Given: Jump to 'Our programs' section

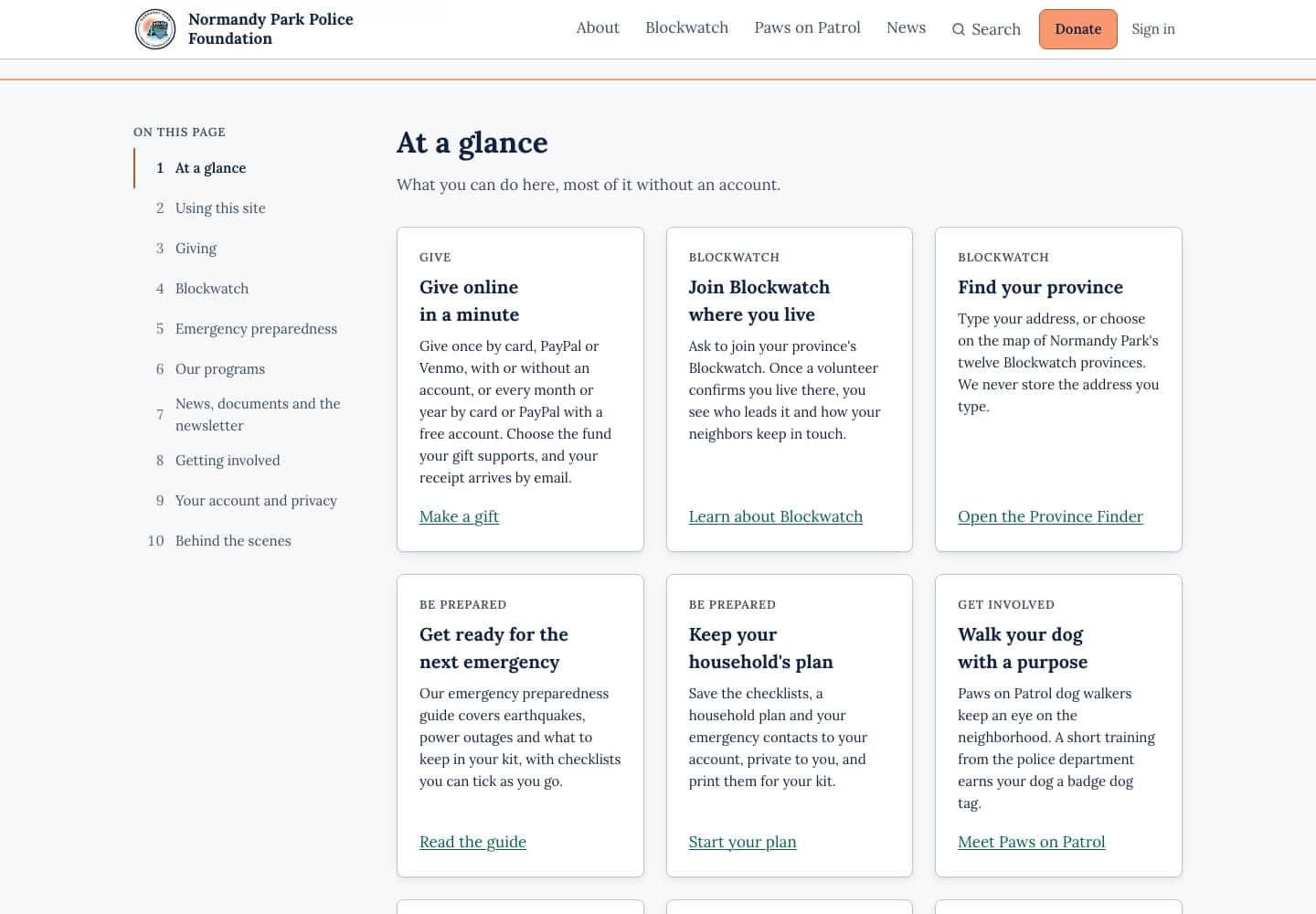Looking at the screenshot, I should click(x=220, y=369).
